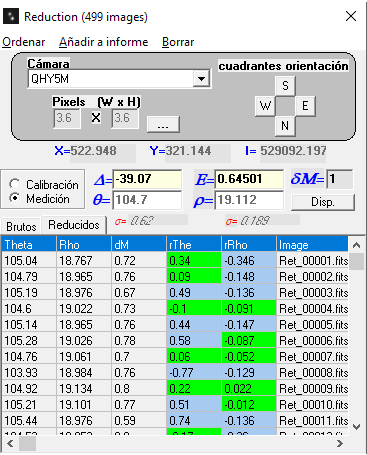Switch to the Reducidos tab
The height and width of the screenshot is (455, 367).
click(x=74, y=225)
